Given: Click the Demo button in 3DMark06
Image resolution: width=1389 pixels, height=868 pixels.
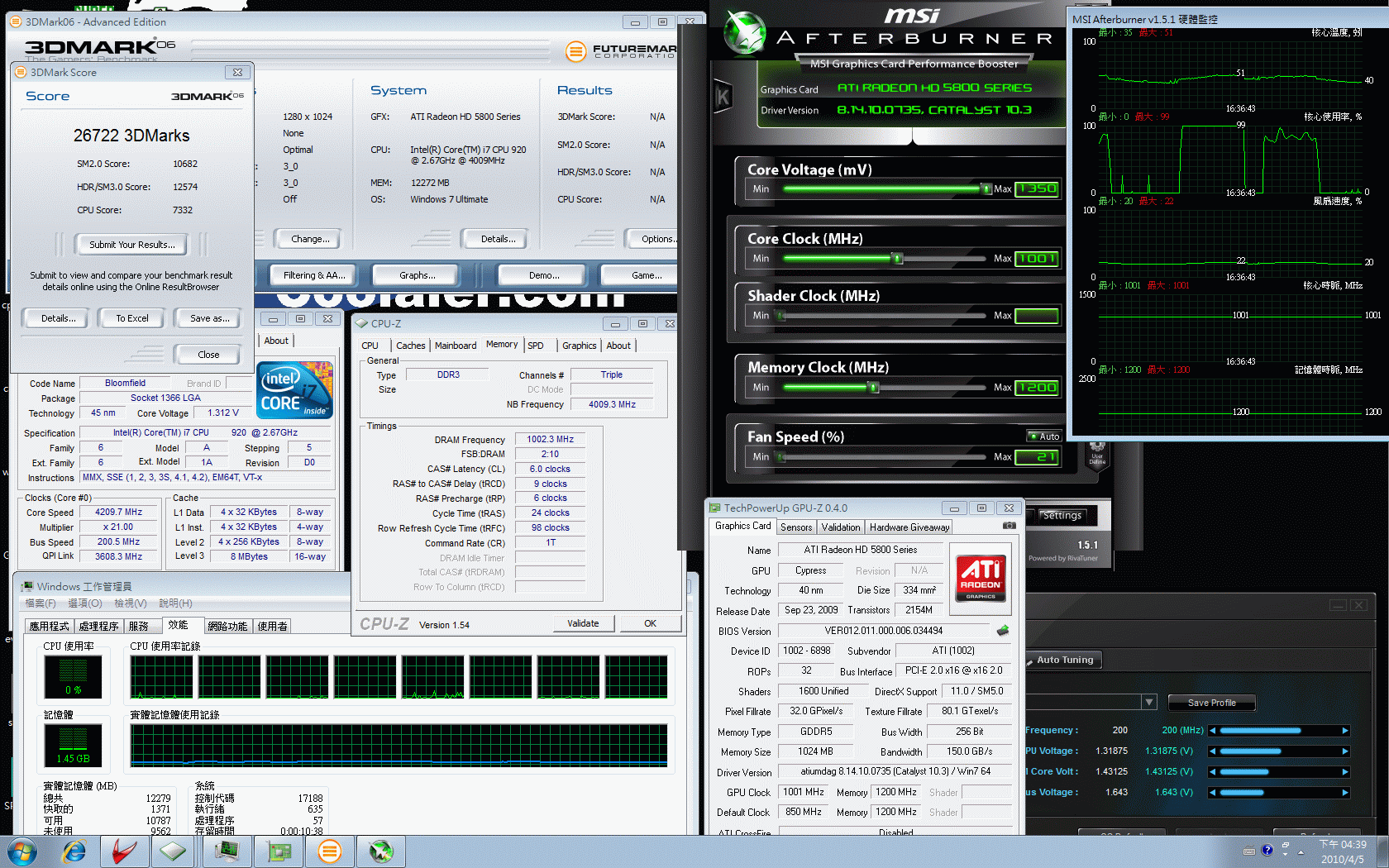Looking at the screenshot, I should click(x=544, y=275).
